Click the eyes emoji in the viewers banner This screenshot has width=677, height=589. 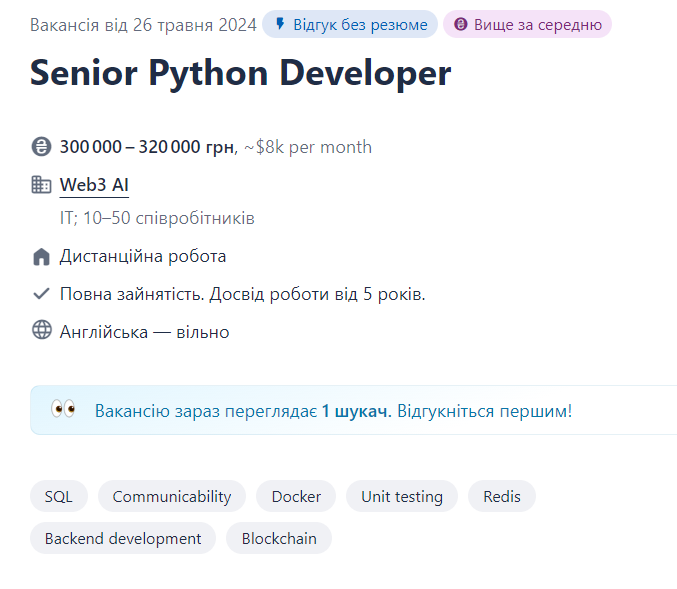pos(63,410)
